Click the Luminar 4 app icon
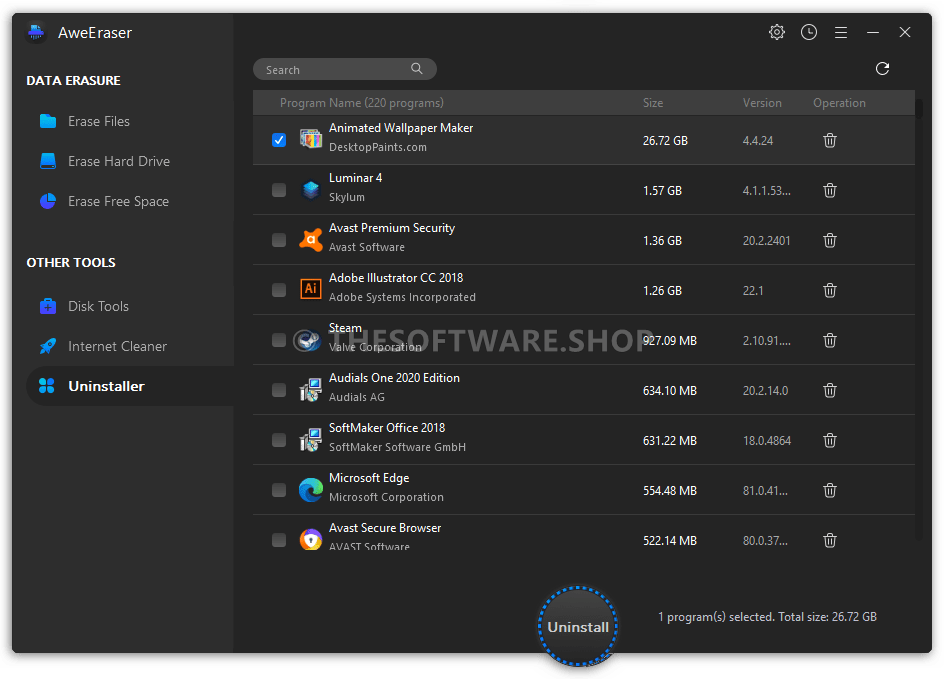Image resolution: width=944 pixels, height=679 pixels. click(x=311, y=190)
